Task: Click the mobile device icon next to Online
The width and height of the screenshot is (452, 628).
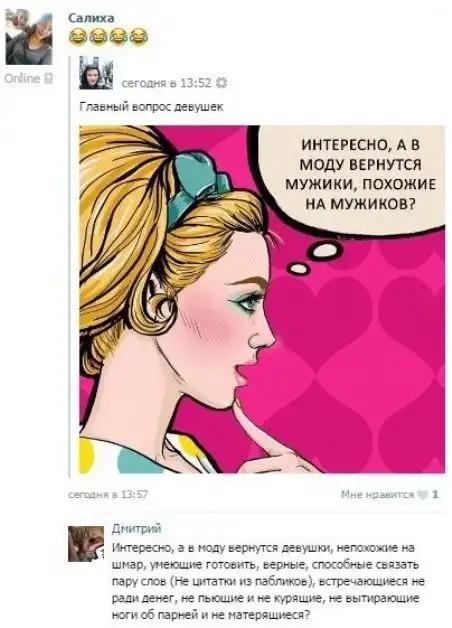Action: click(x=48, y=78)
